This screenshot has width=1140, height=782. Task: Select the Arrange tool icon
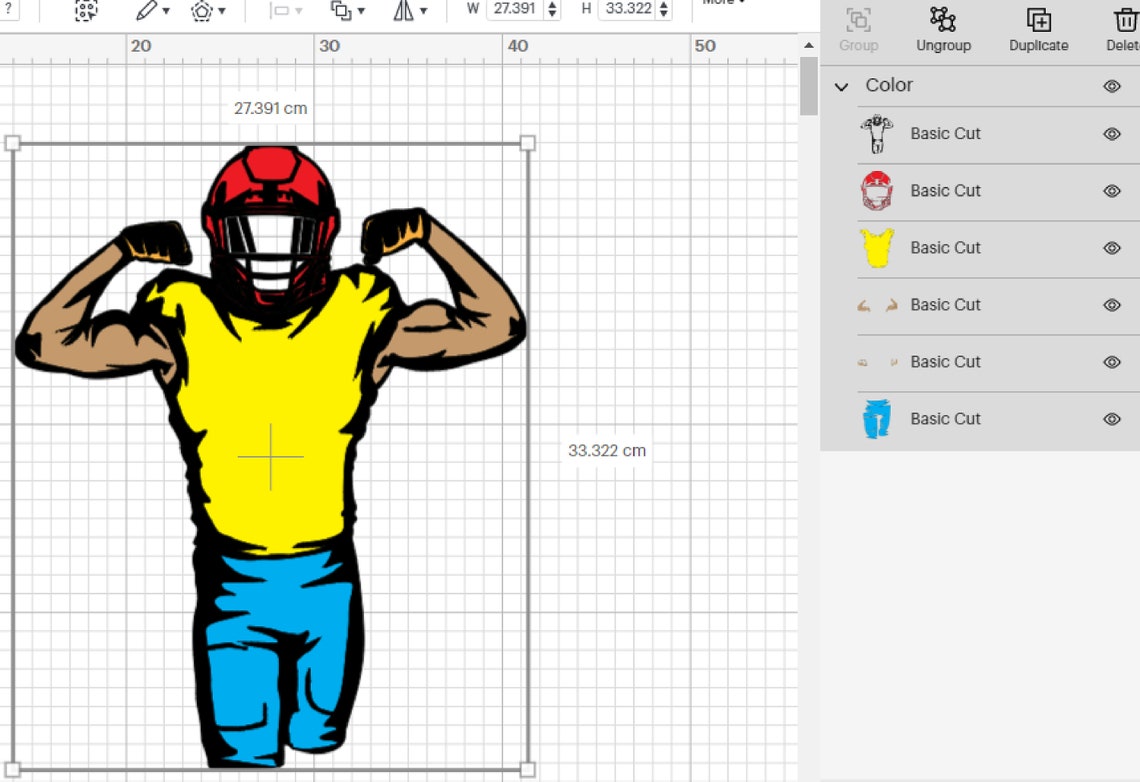point(340,9)
